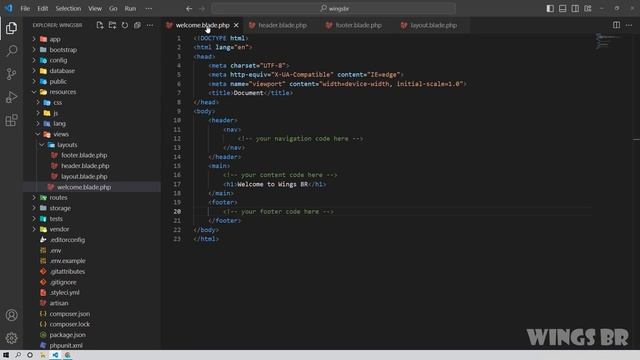This screenshot has width=640, height=360.
Task: Click the New Folder icon in Explorer
Action: [112, 25]
